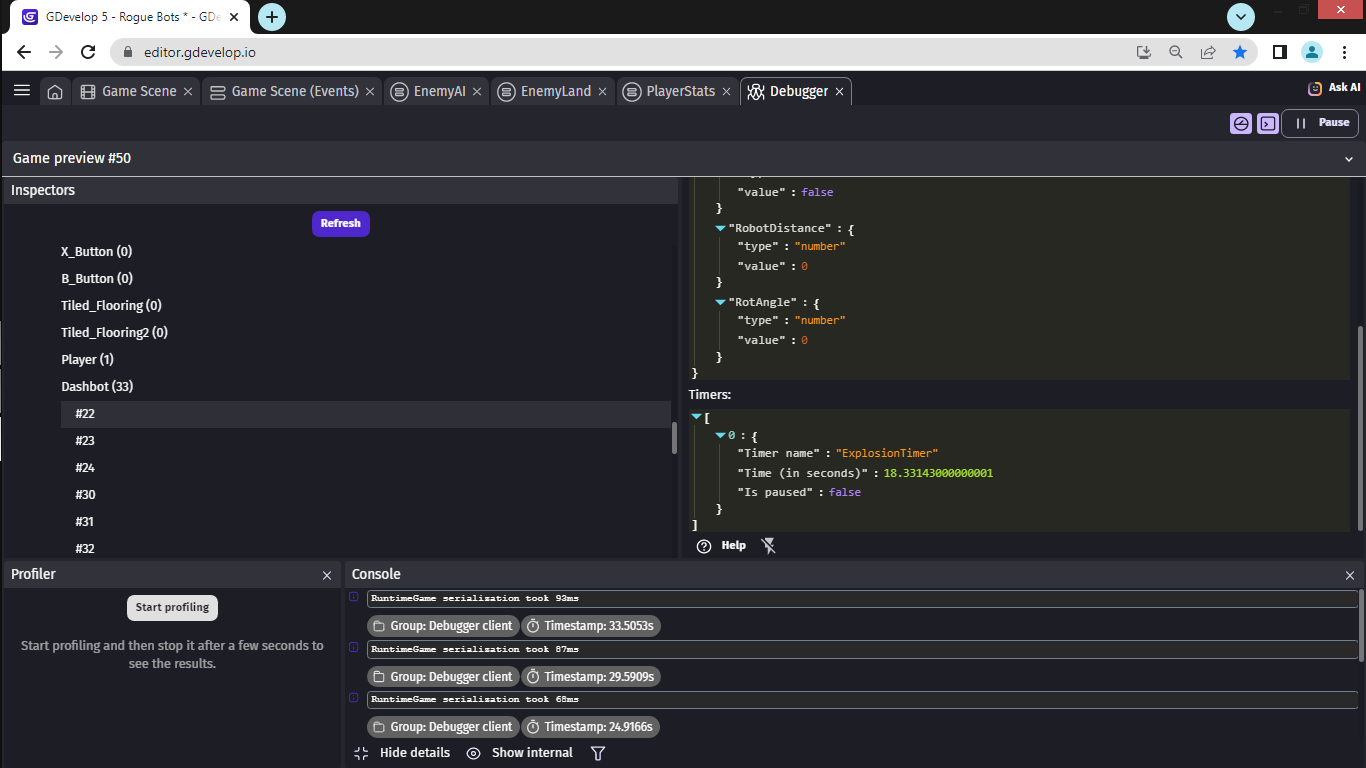1366x768 pixels.
Task: Click the Refresh inspectors button
Action: [x=340, y=223]
